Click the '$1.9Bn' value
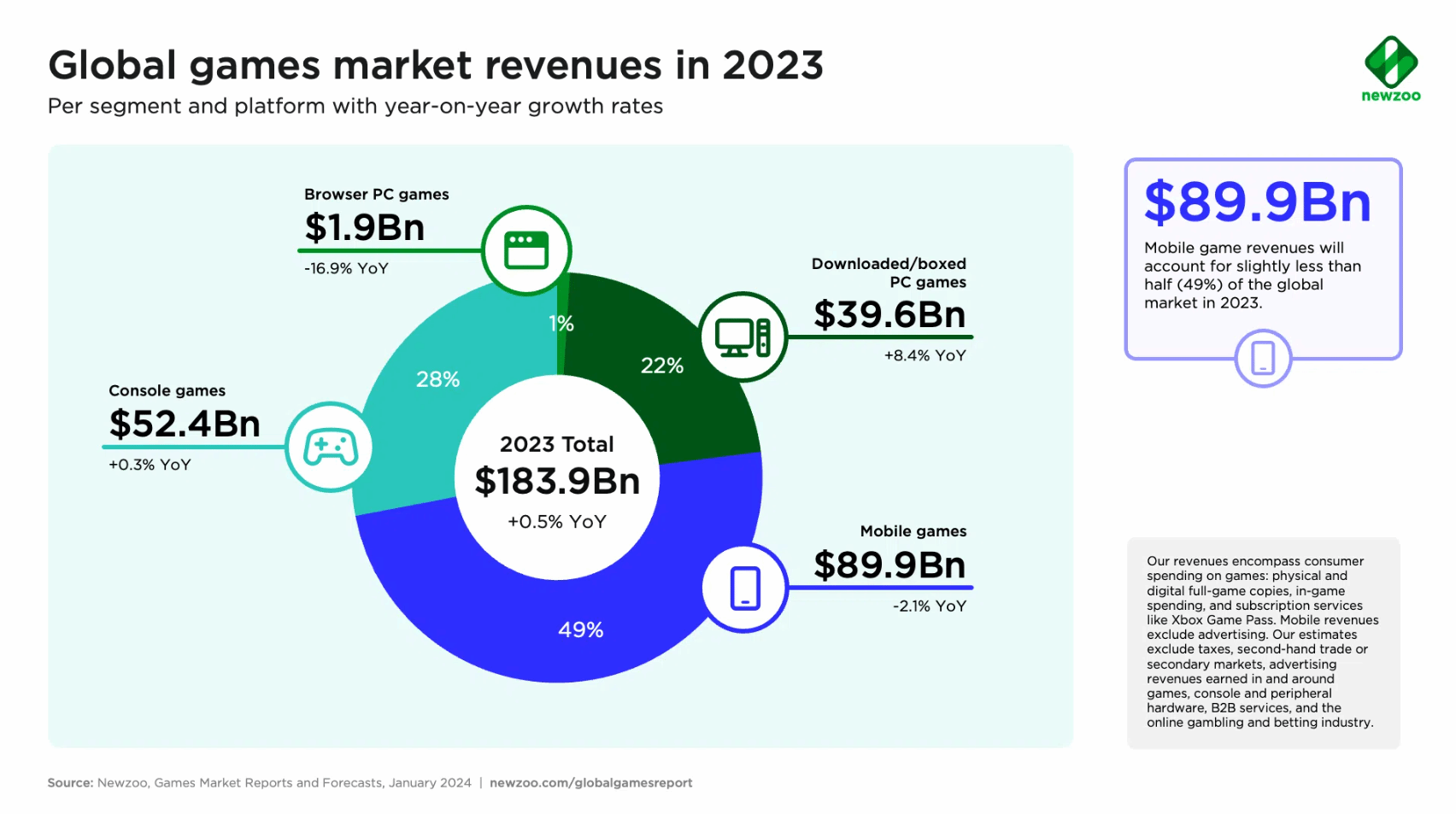 coord(365,227)
